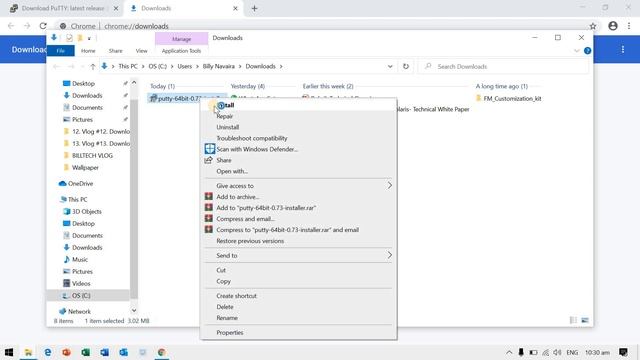Choose Repair in the context menu
This screenshot has height=360, width=640.
[x=224, y=116]
